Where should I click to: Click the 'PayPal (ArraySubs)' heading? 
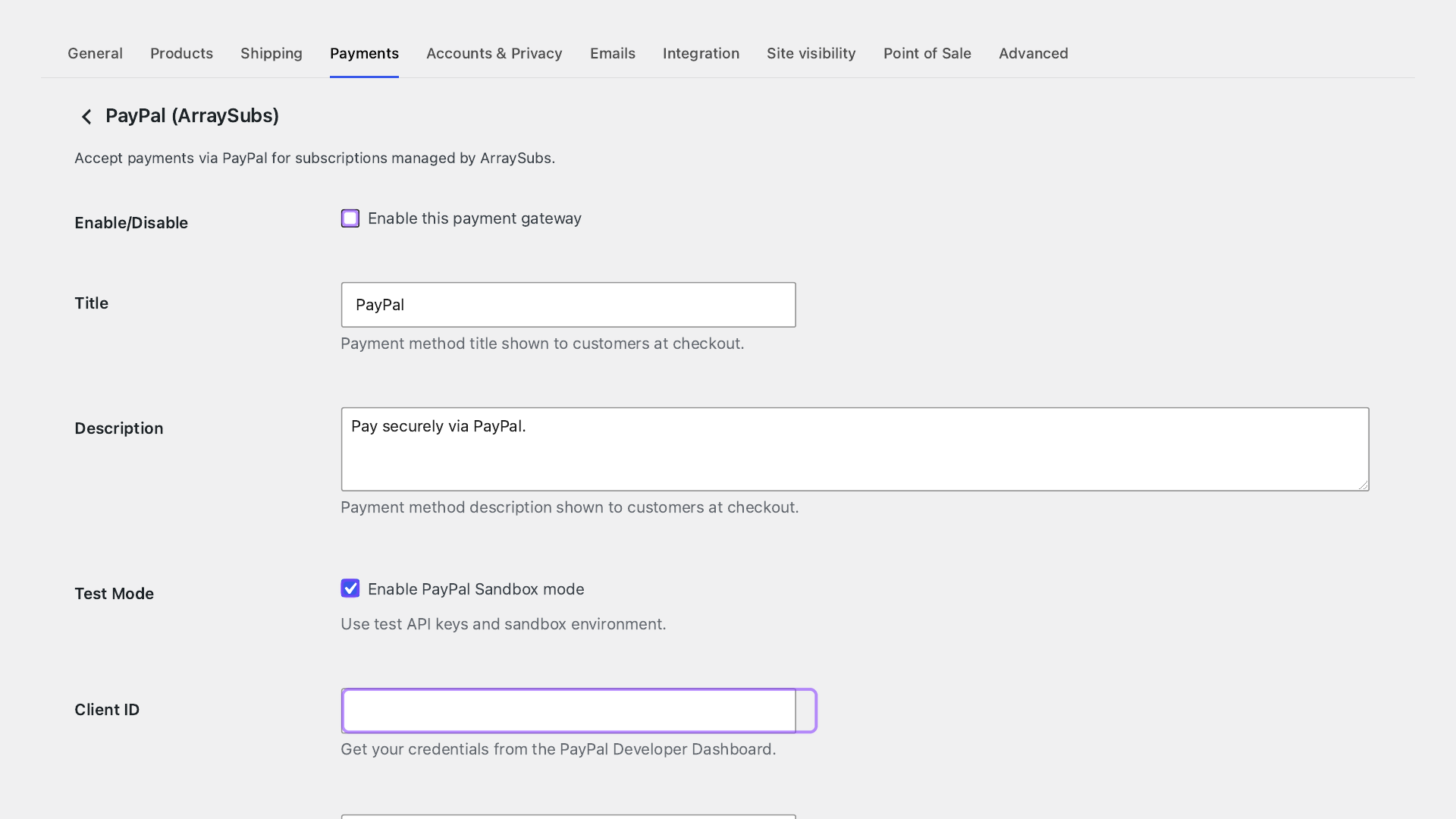(x=192, y=116)
